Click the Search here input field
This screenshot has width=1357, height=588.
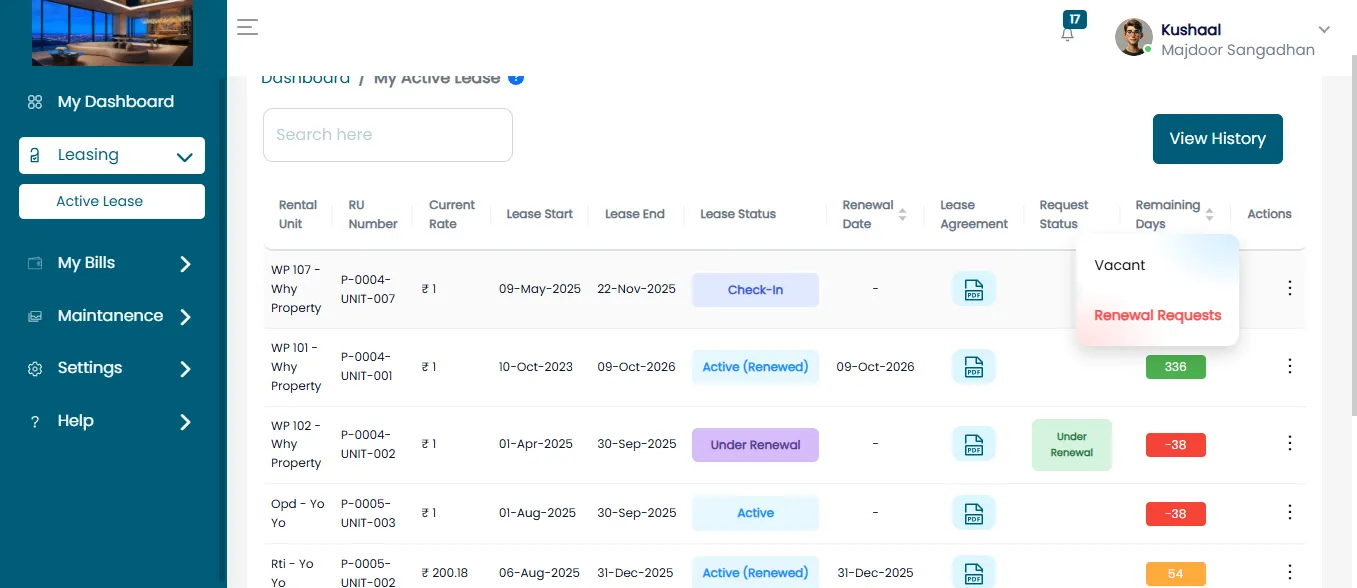click(x=388, y=135)
